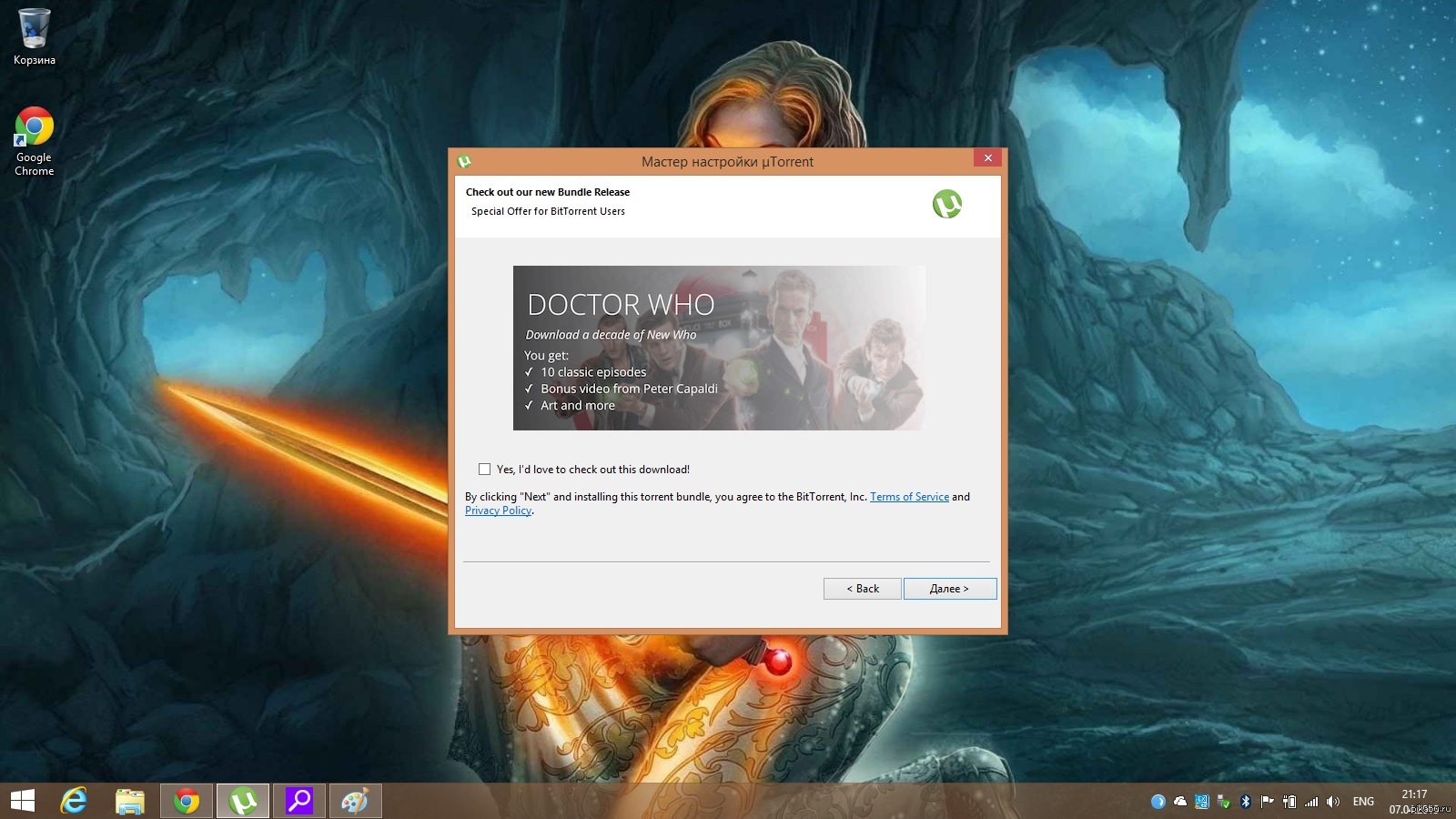Click the 'Special Offer for BitTorrent Users' text

548,211
